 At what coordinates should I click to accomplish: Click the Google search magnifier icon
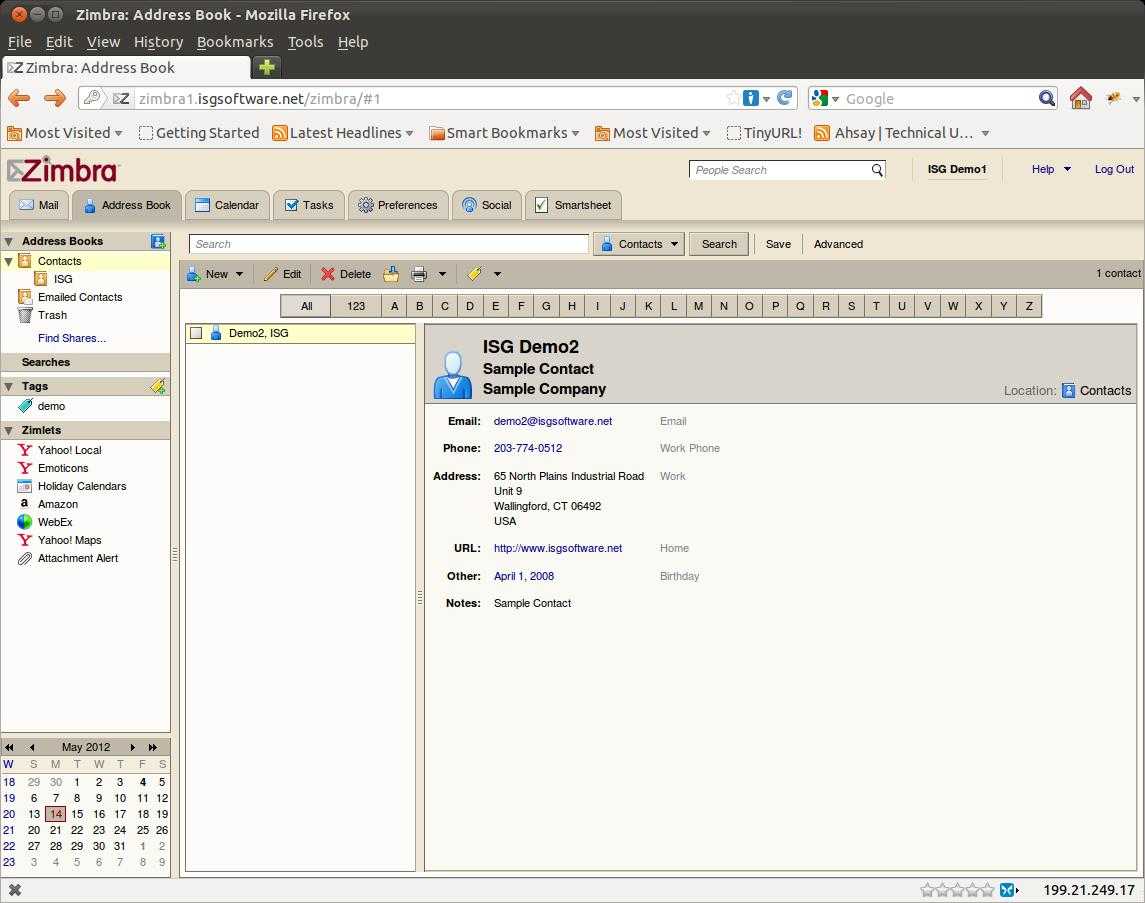coord(1046,98)
